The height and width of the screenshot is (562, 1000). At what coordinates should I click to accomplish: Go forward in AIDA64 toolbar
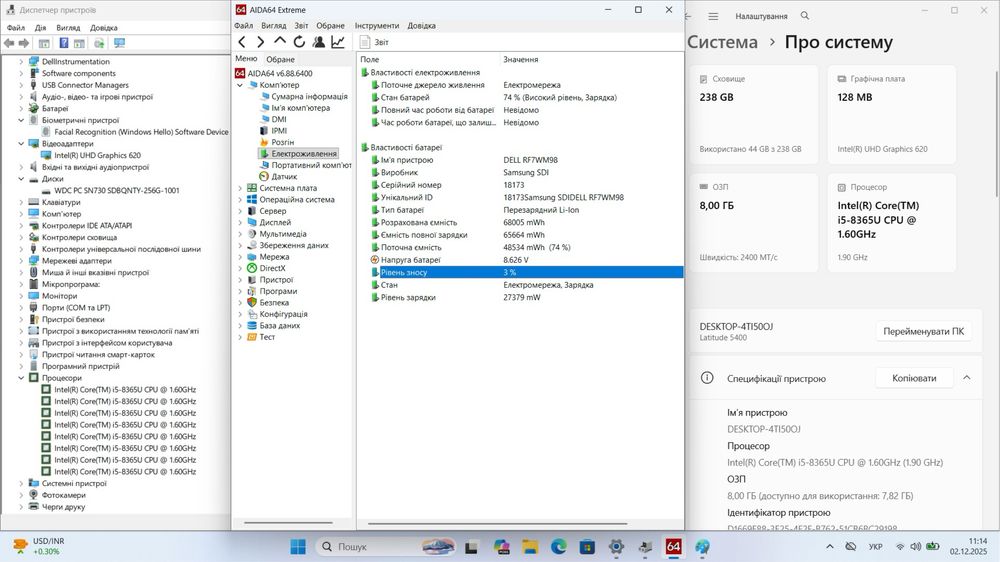[260, 42]
